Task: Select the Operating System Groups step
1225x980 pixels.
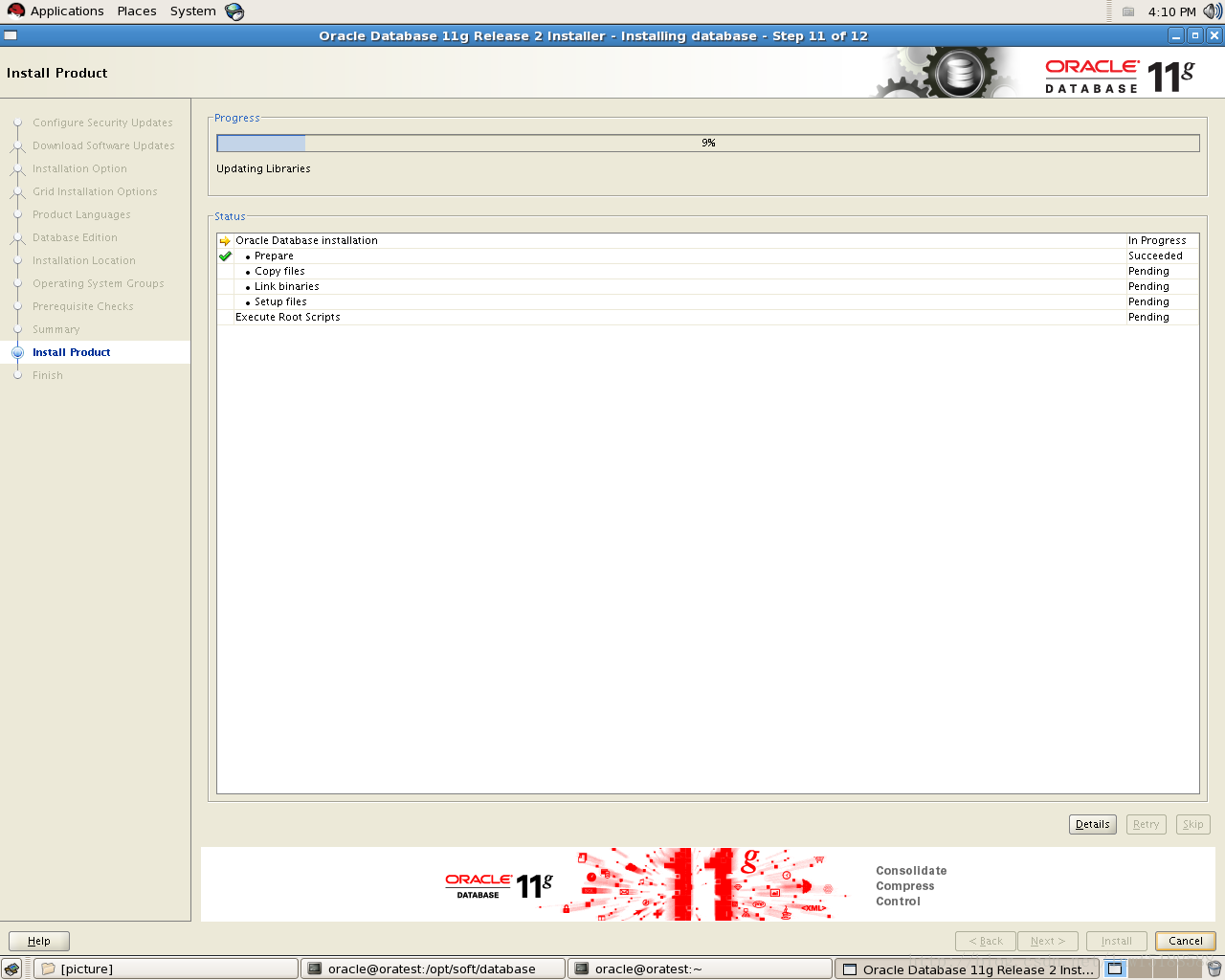Action: (x=99, y=283)
